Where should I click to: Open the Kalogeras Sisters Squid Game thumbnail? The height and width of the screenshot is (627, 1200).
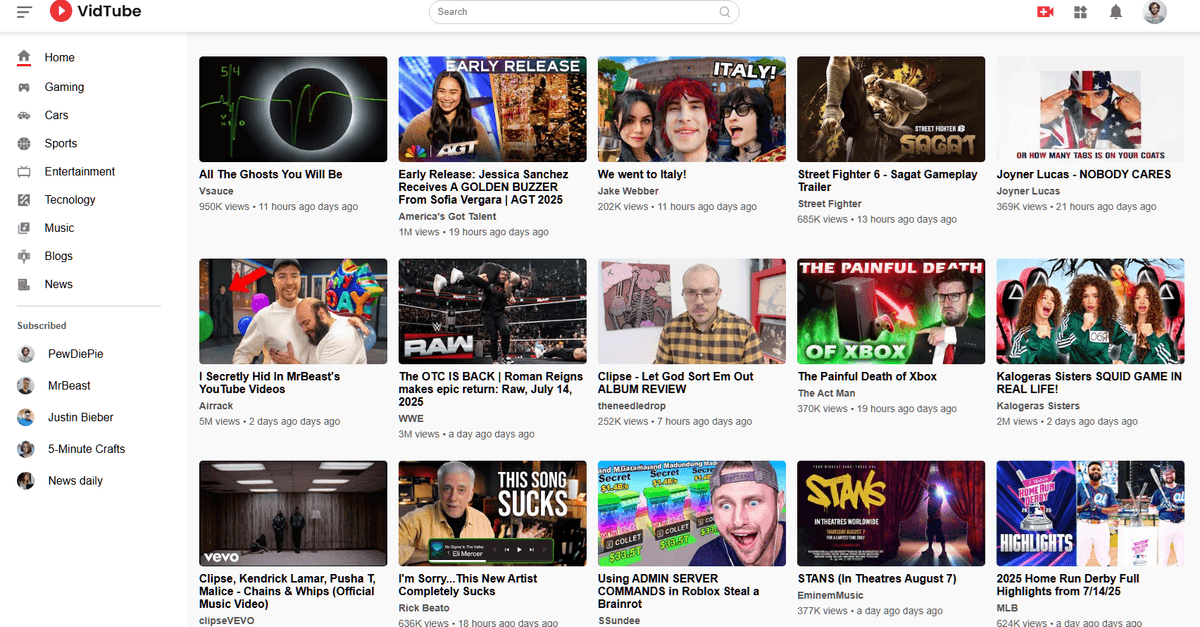point(1090,311)
